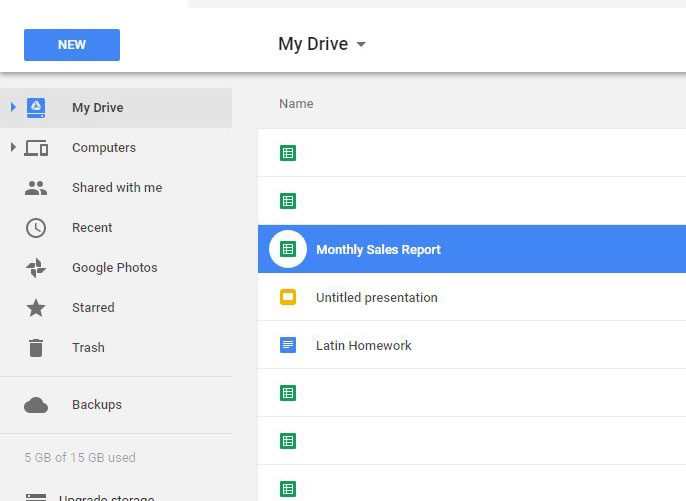Select the Monthly Sales Report file
The image size is (686, 501).
(378, 249)
